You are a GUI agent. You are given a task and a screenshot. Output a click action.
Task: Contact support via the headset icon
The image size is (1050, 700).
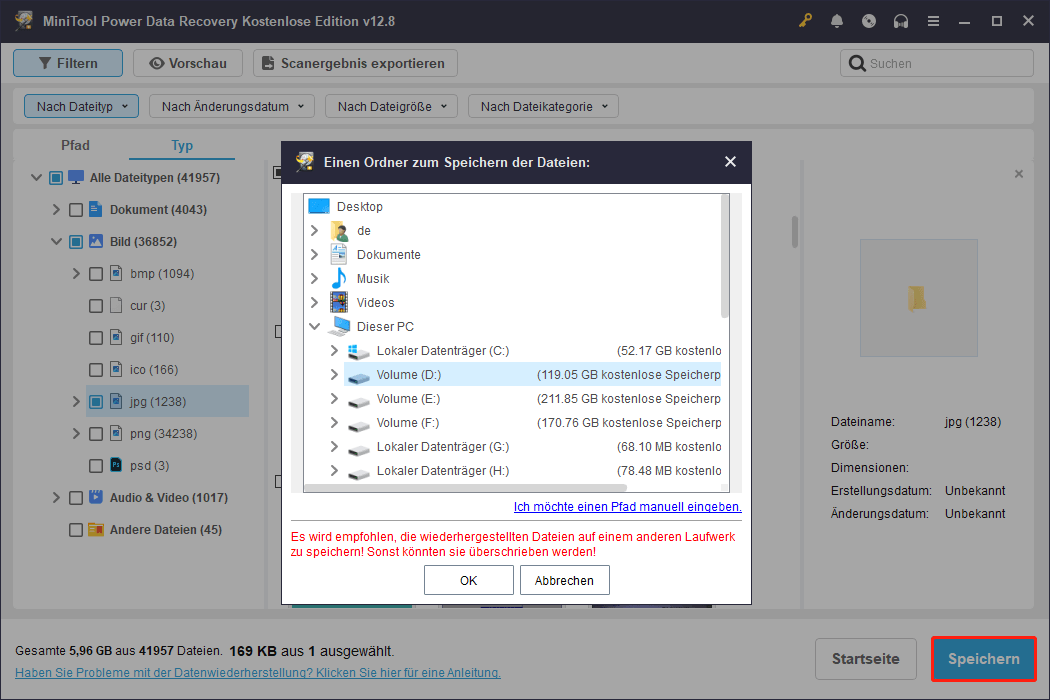coord(901,20)
